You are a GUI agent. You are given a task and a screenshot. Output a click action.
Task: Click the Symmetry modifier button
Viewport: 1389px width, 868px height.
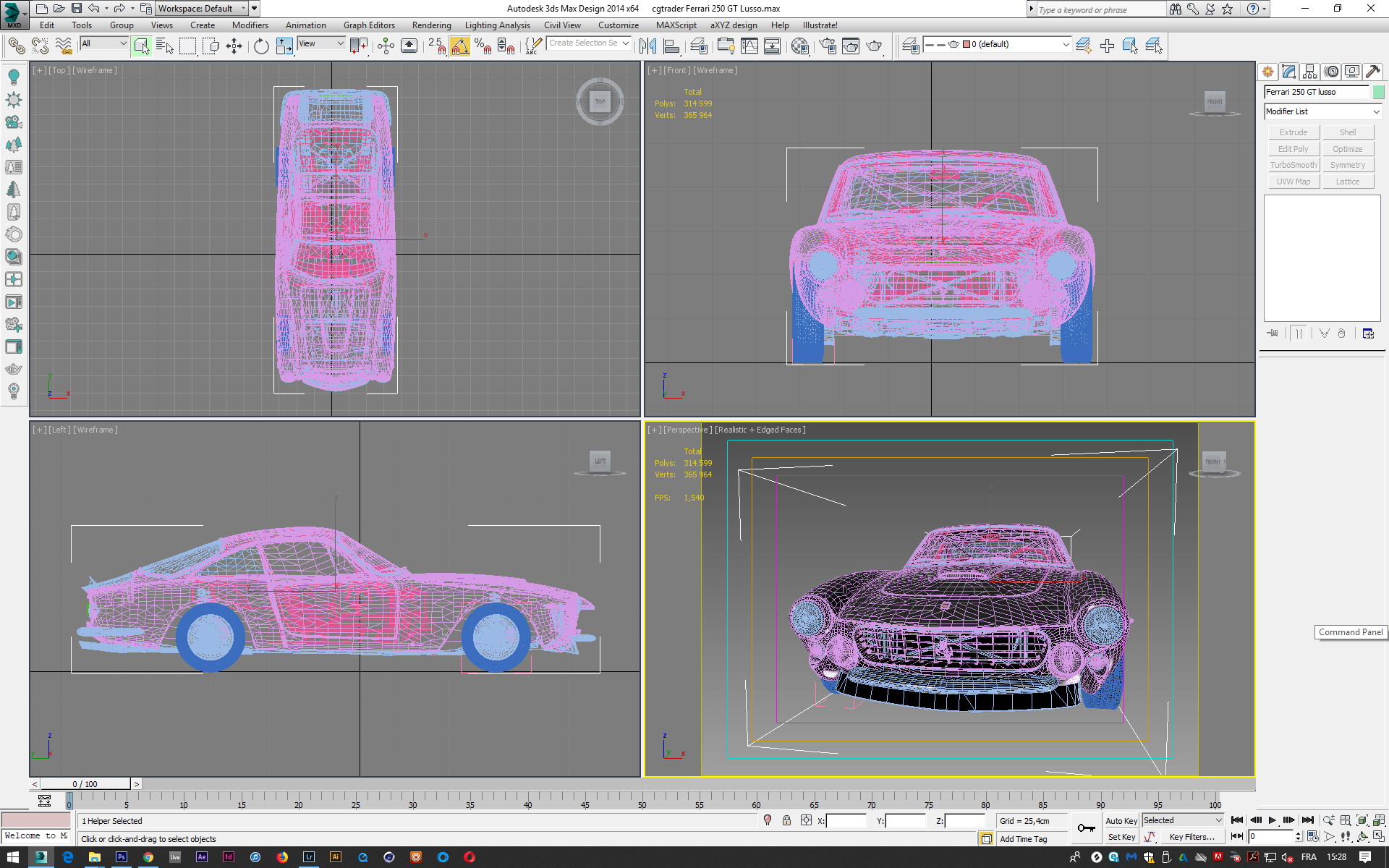pyautogui.click(x=1348, y=165)
